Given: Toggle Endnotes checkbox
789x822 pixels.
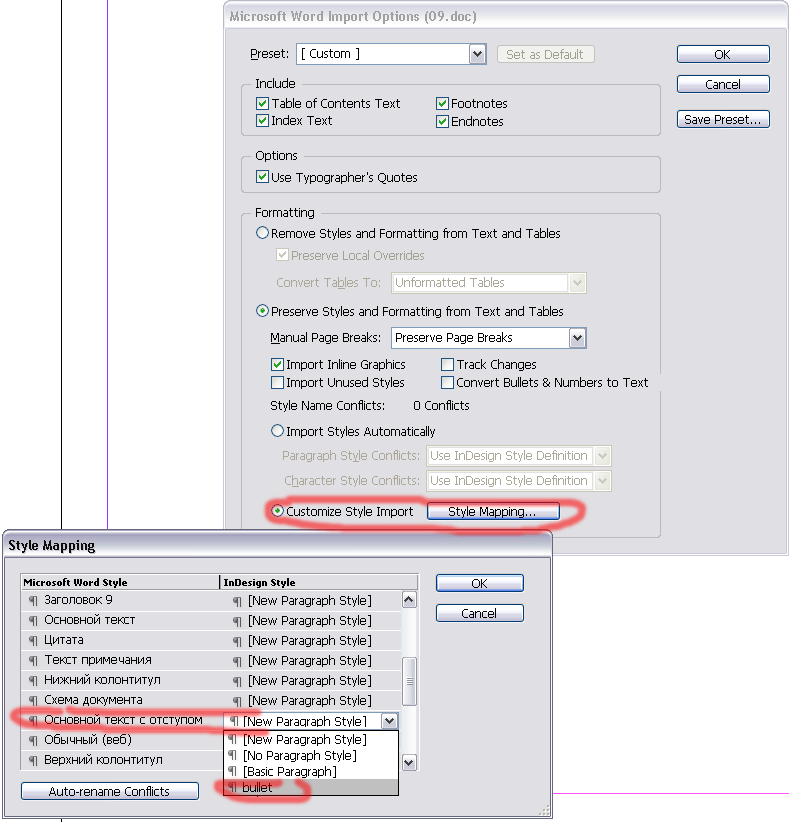Looking at the screenshot, I should point(442,122).
